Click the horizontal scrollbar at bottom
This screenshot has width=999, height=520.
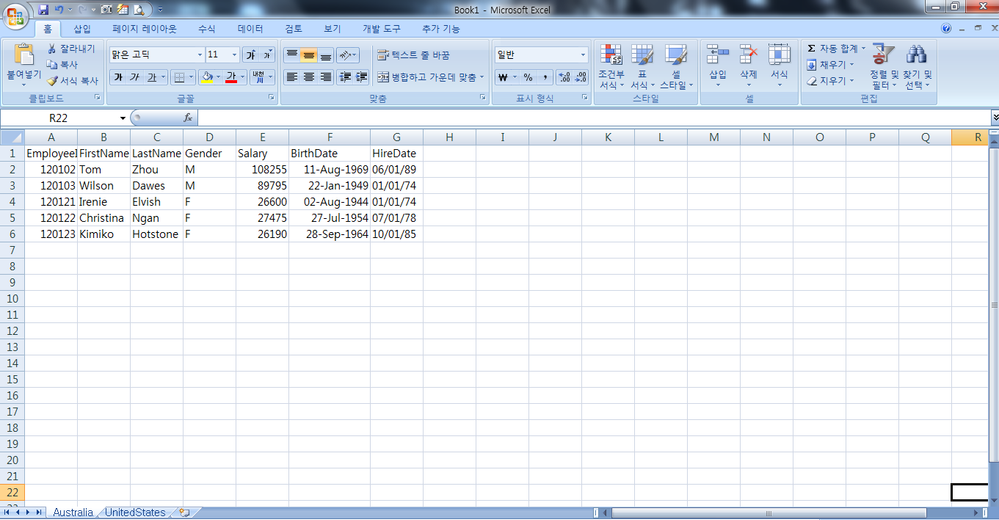pos(769,512)
